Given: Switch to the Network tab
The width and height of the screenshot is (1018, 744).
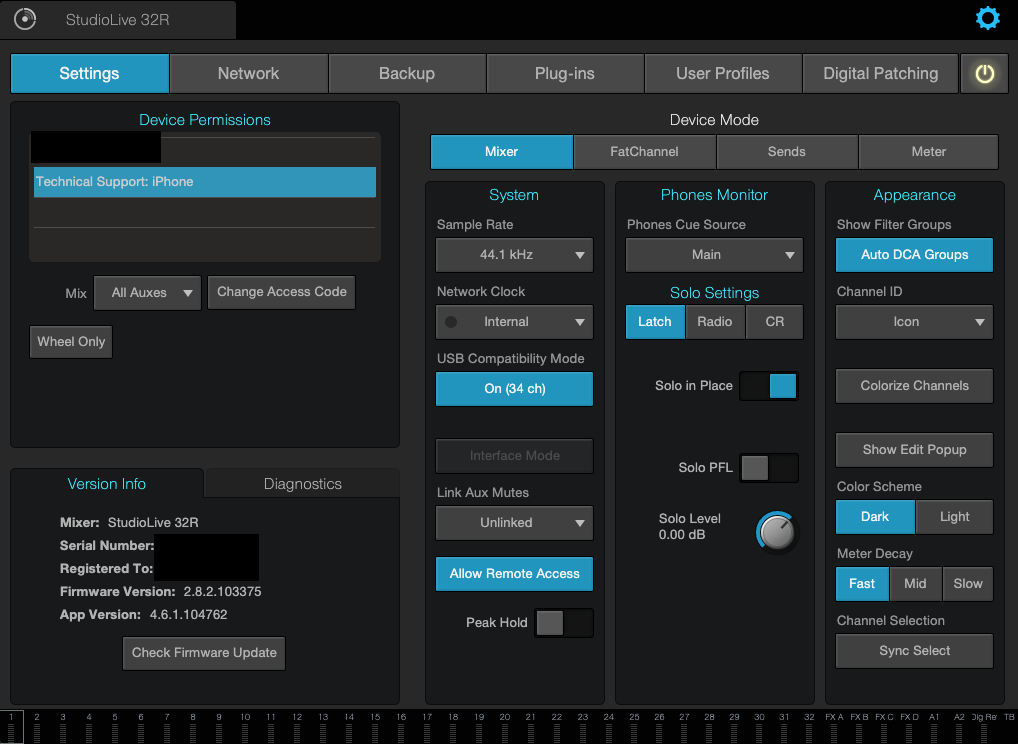Looking at the screenshot, I should (x=249, y=73).
